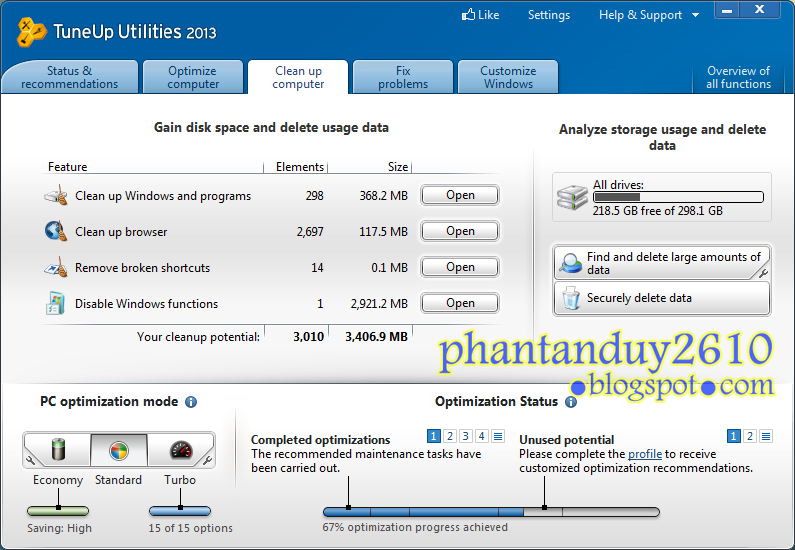Screen dimensions: 795x550
Task: Switch to the Optimize computer tab
Action: point(193,77)
